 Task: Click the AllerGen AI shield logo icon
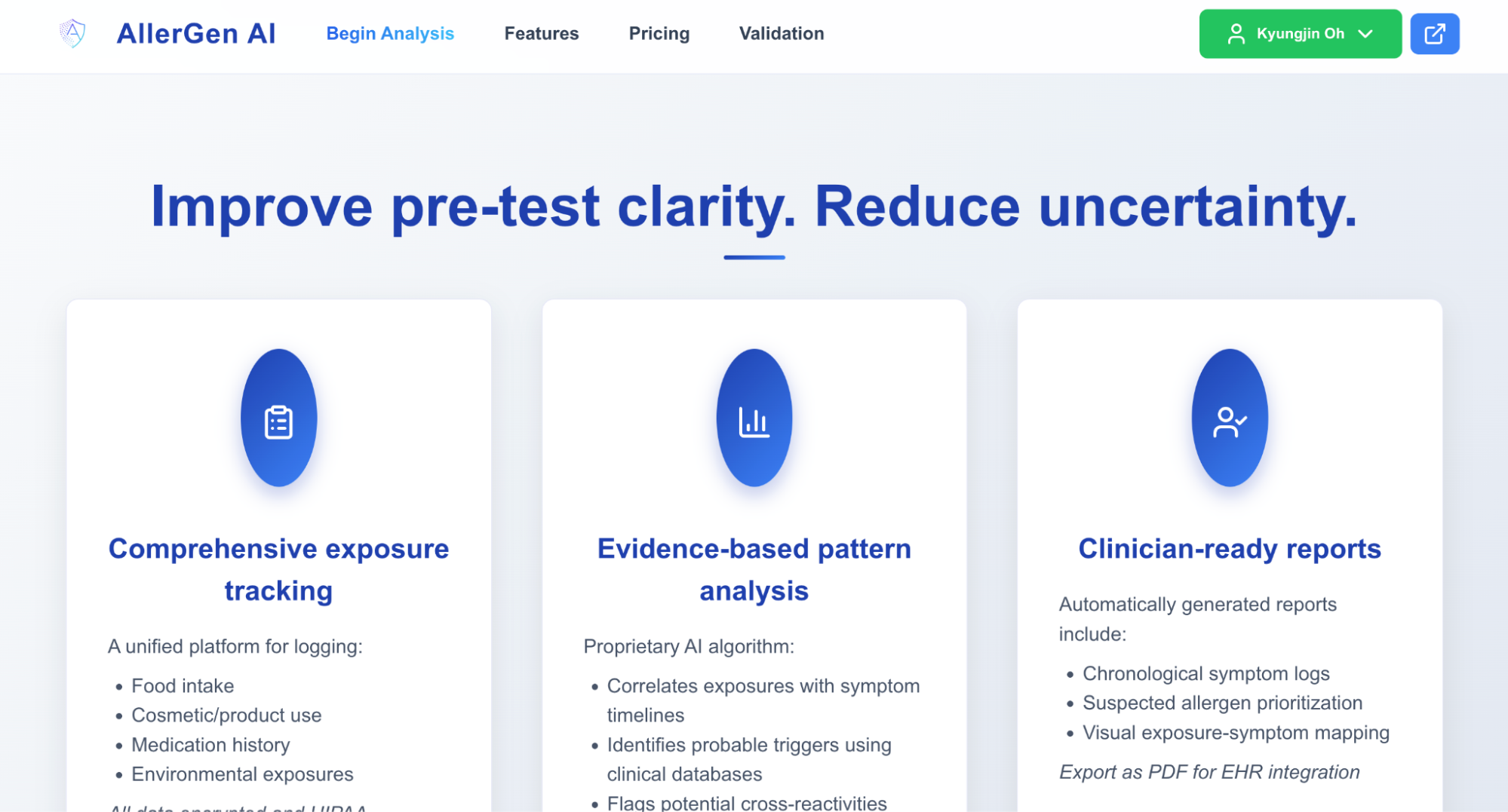[x=72, y=33]
